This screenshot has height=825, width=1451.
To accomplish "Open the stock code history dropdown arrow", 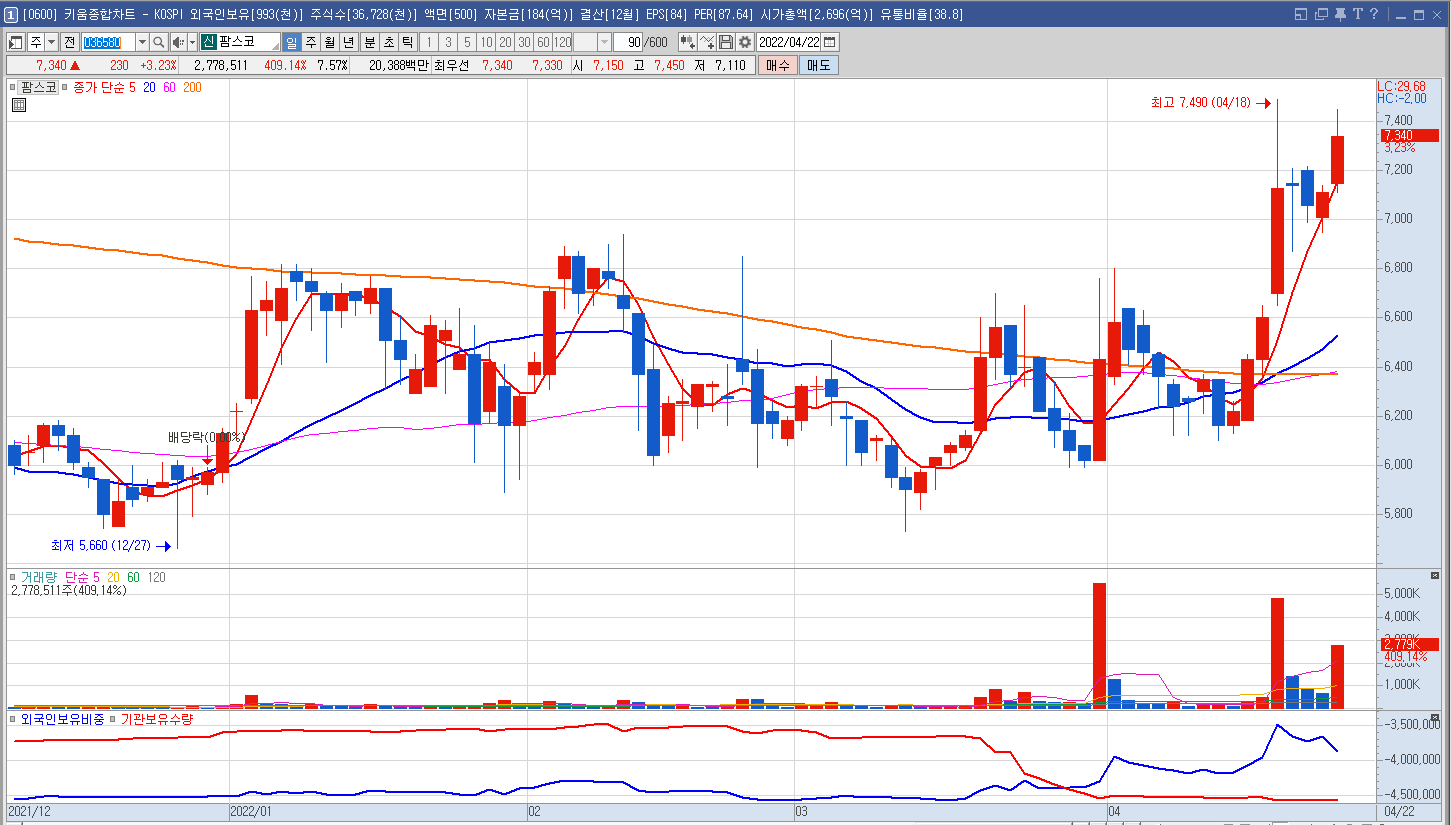I will [x=141, y=42].
